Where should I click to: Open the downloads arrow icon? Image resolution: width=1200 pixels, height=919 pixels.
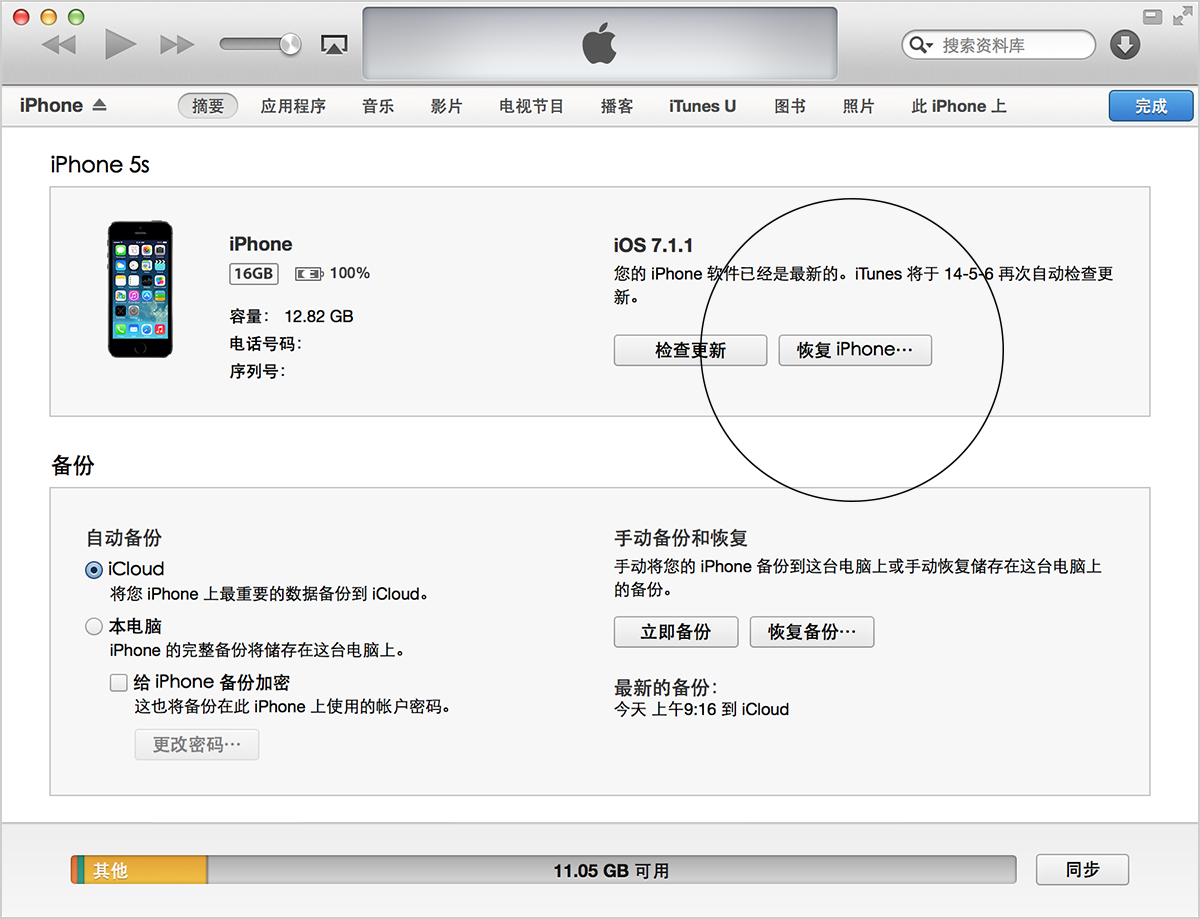pyautogui.click(x=1125, y=44)
